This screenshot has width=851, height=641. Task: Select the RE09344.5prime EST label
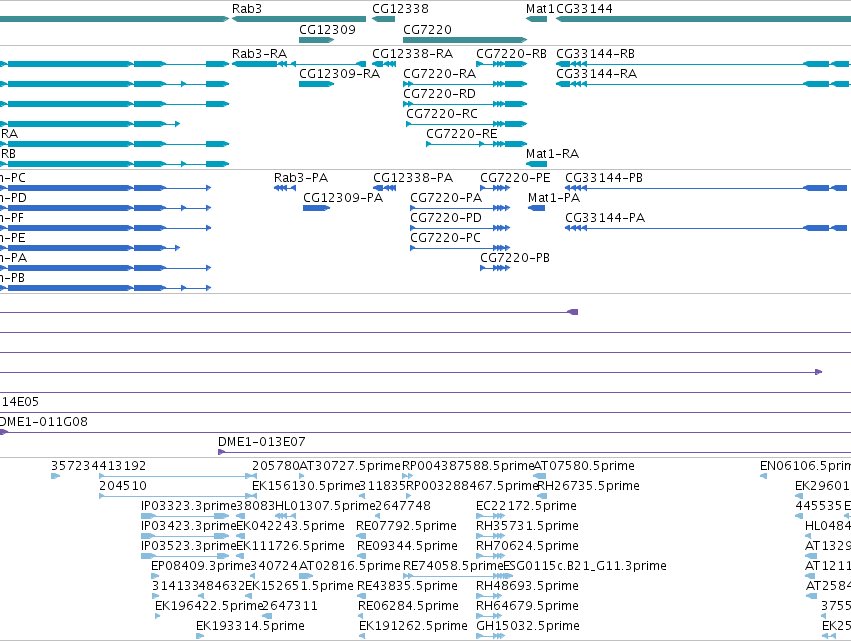tap(408, 545)
